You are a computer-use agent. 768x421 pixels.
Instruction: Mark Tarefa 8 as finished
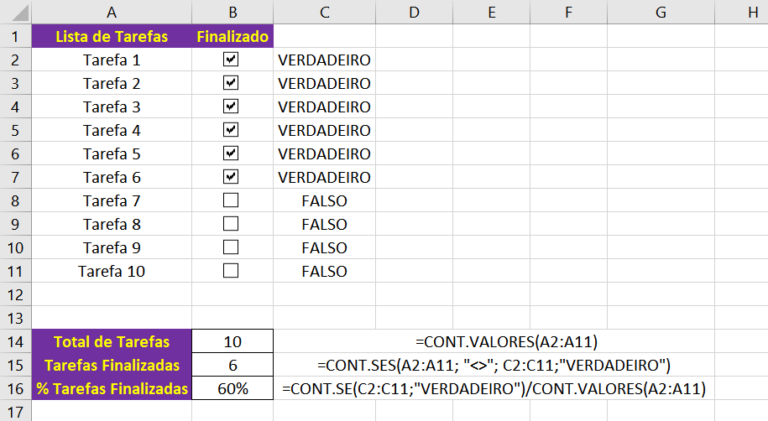(231, 223)
